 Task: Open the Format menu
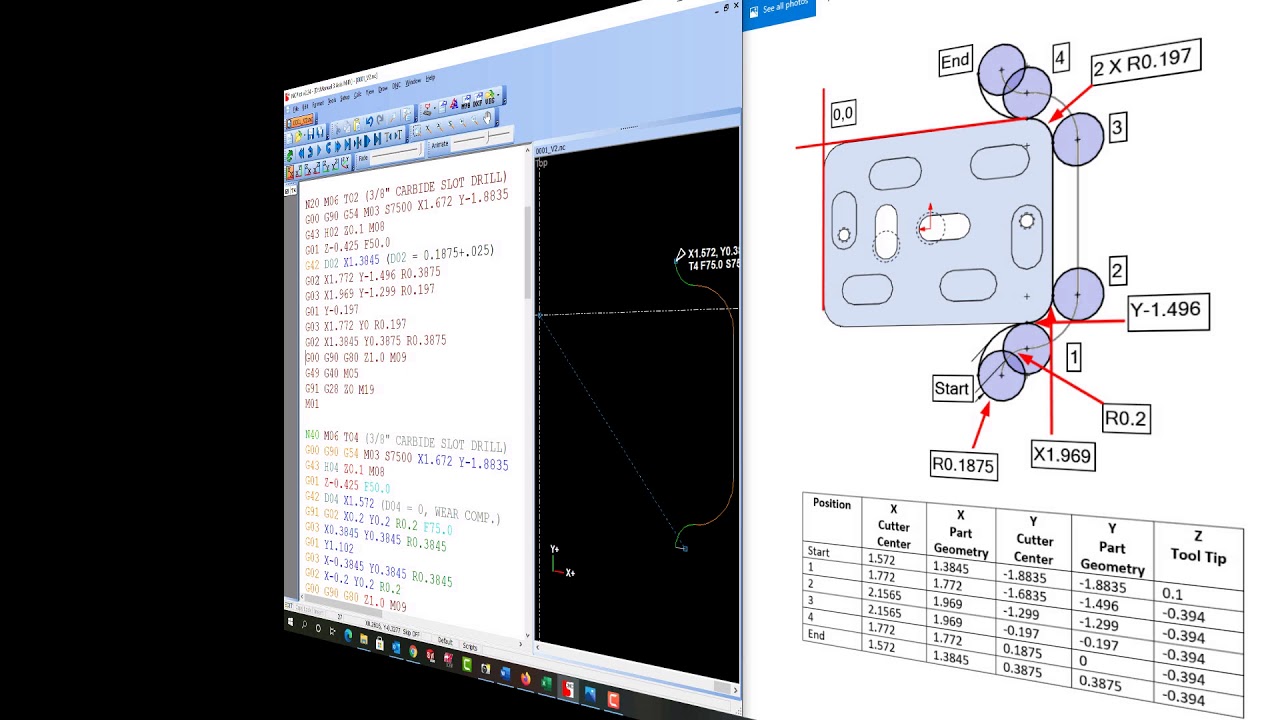point(318,104)
